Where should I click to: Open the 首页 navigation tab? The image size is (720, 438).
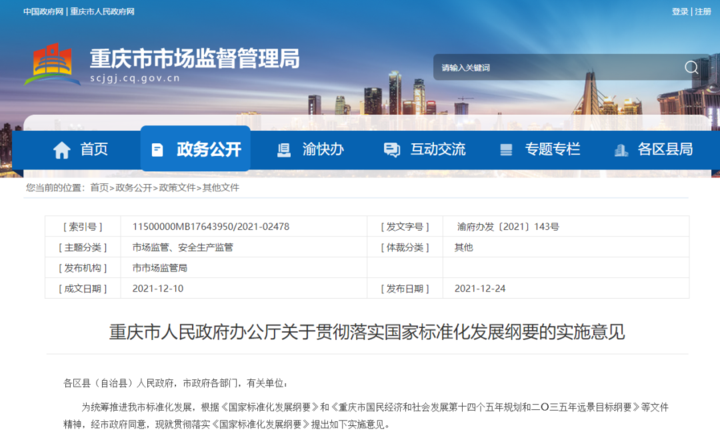tap(94, 149)
